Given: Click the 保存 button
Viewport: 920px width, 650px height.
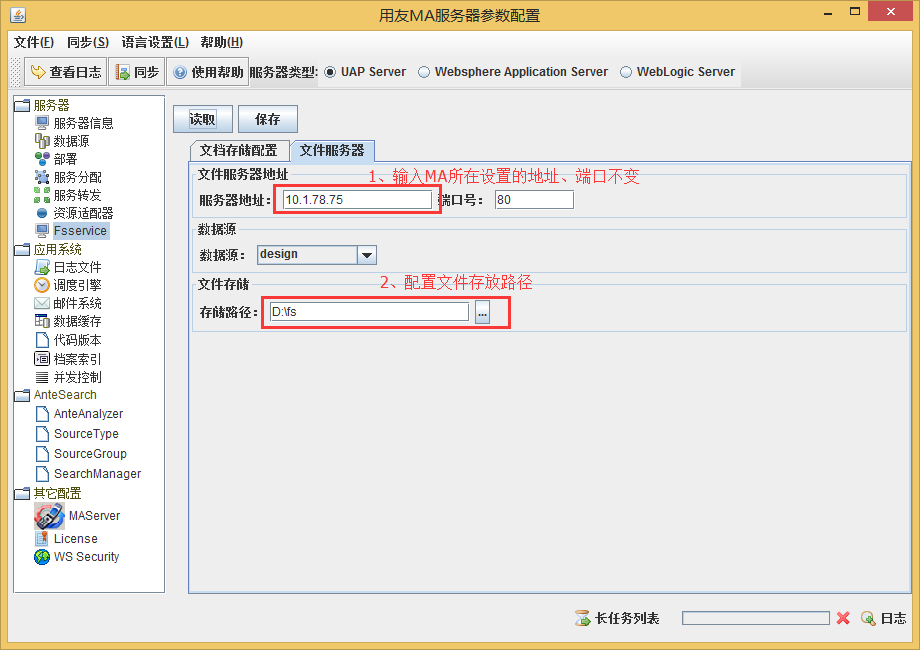Looking at the screenshot, I should 268,119.
